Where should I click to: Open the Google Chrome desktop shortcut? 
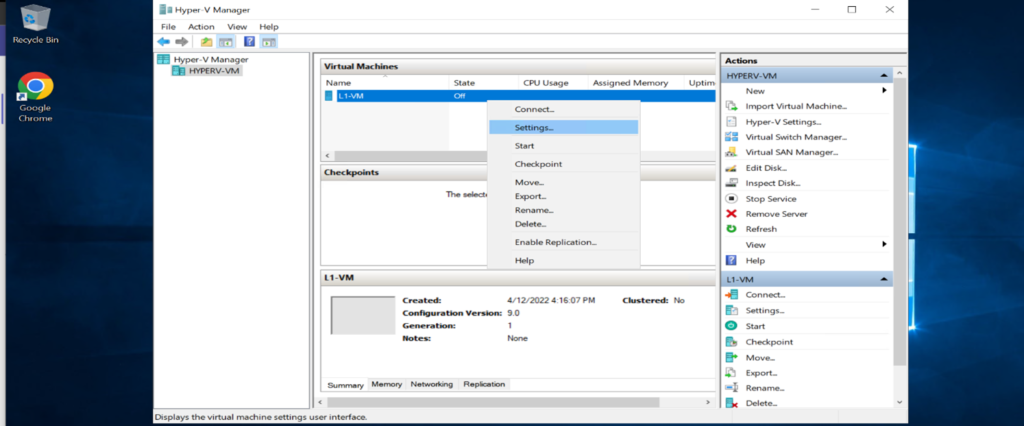click(35, 97)
